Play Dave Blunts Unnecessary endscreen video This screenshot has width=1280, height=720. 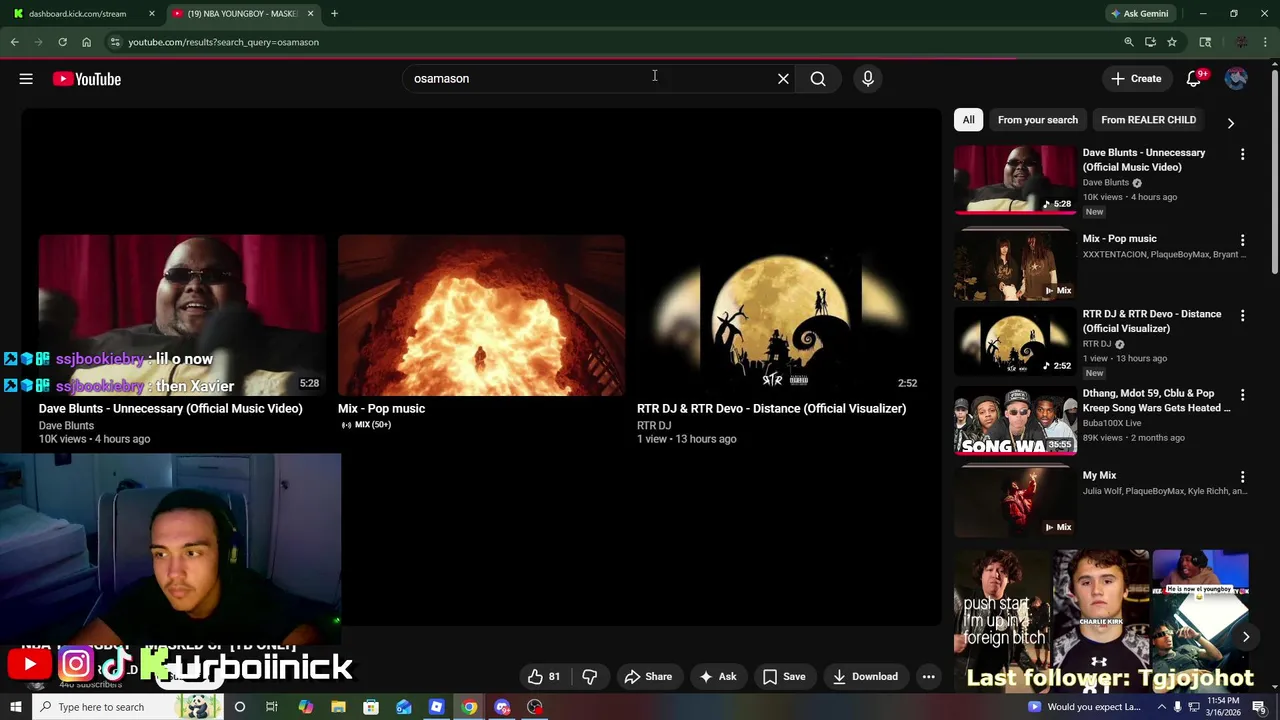tap(182, 315)
